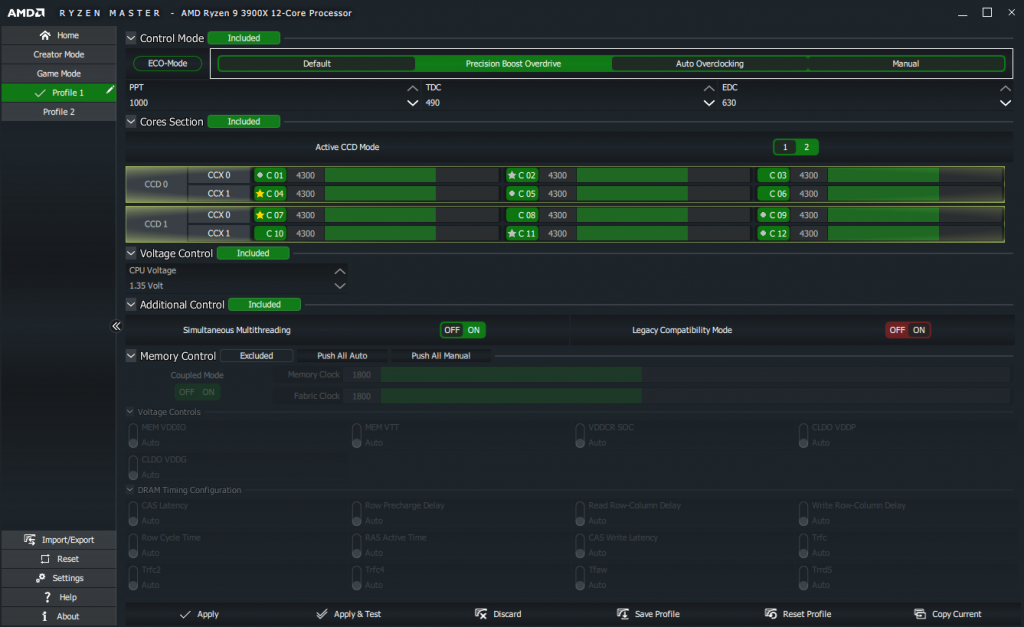1024x627 pixels.
Task: Click the C 03 core badge
Action: (x=773, y=175)
